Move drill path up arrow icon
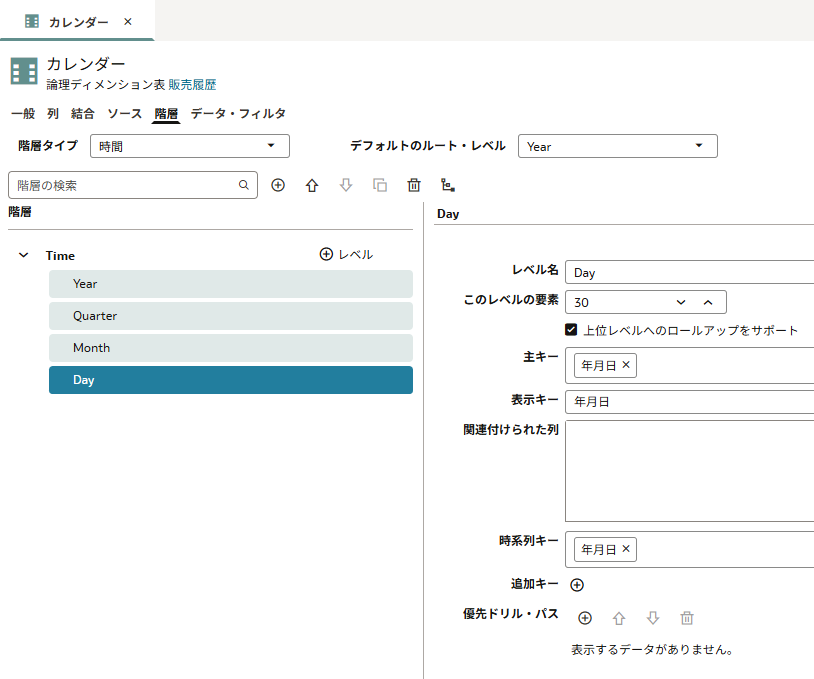 click(619, 618)
